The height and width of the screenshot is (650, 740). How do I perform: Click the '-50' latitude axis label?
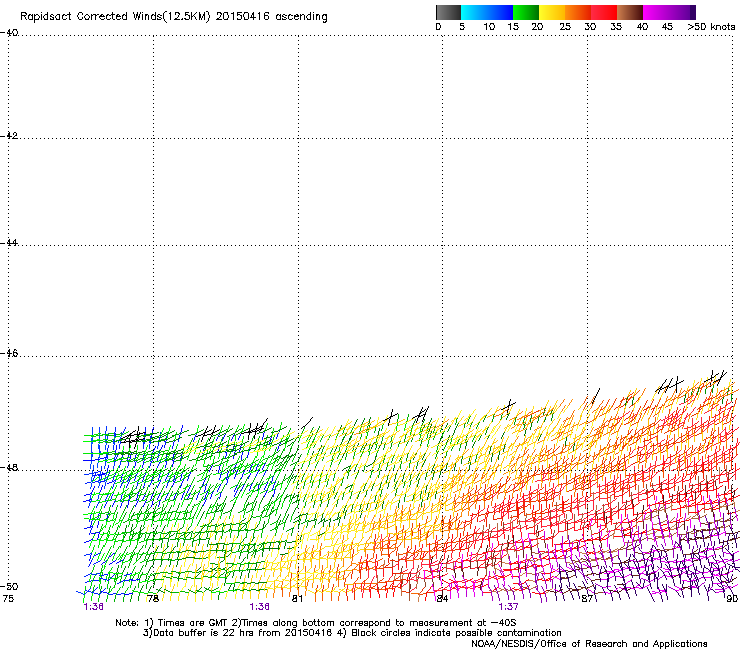[9, 586]
